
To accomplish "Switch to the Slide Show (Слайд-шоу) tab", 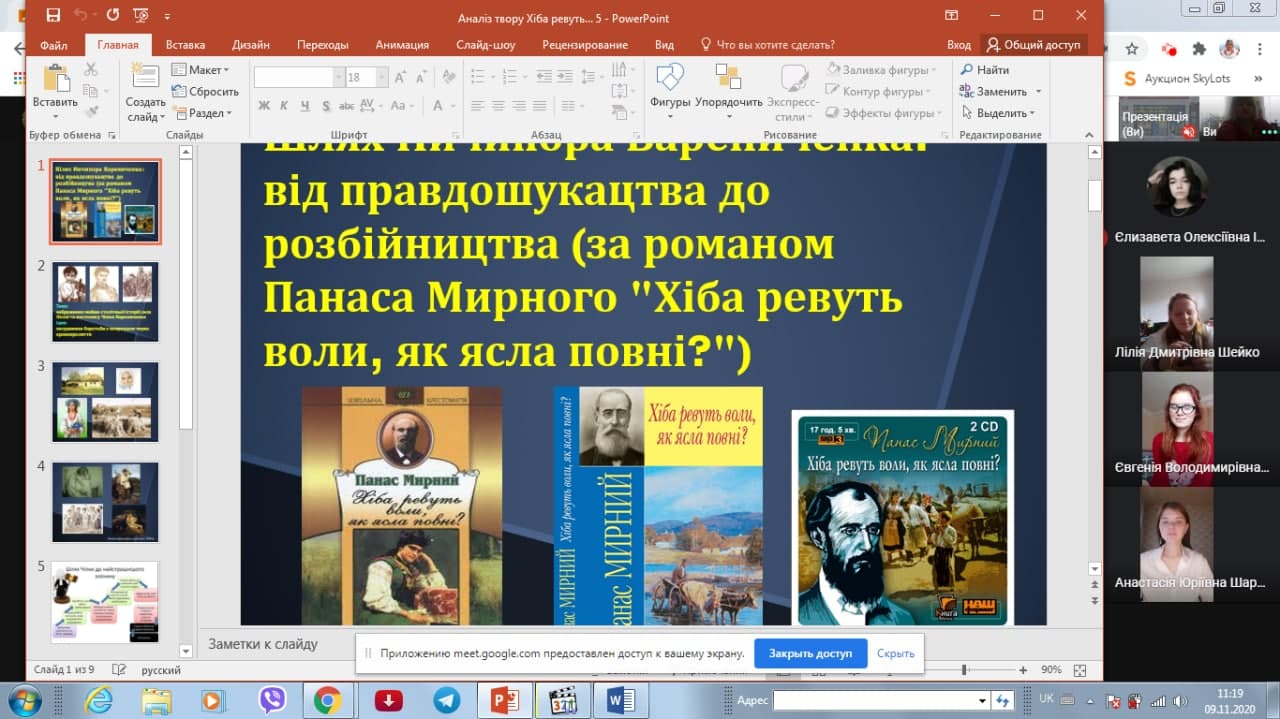I will click(x=485, y=45).
